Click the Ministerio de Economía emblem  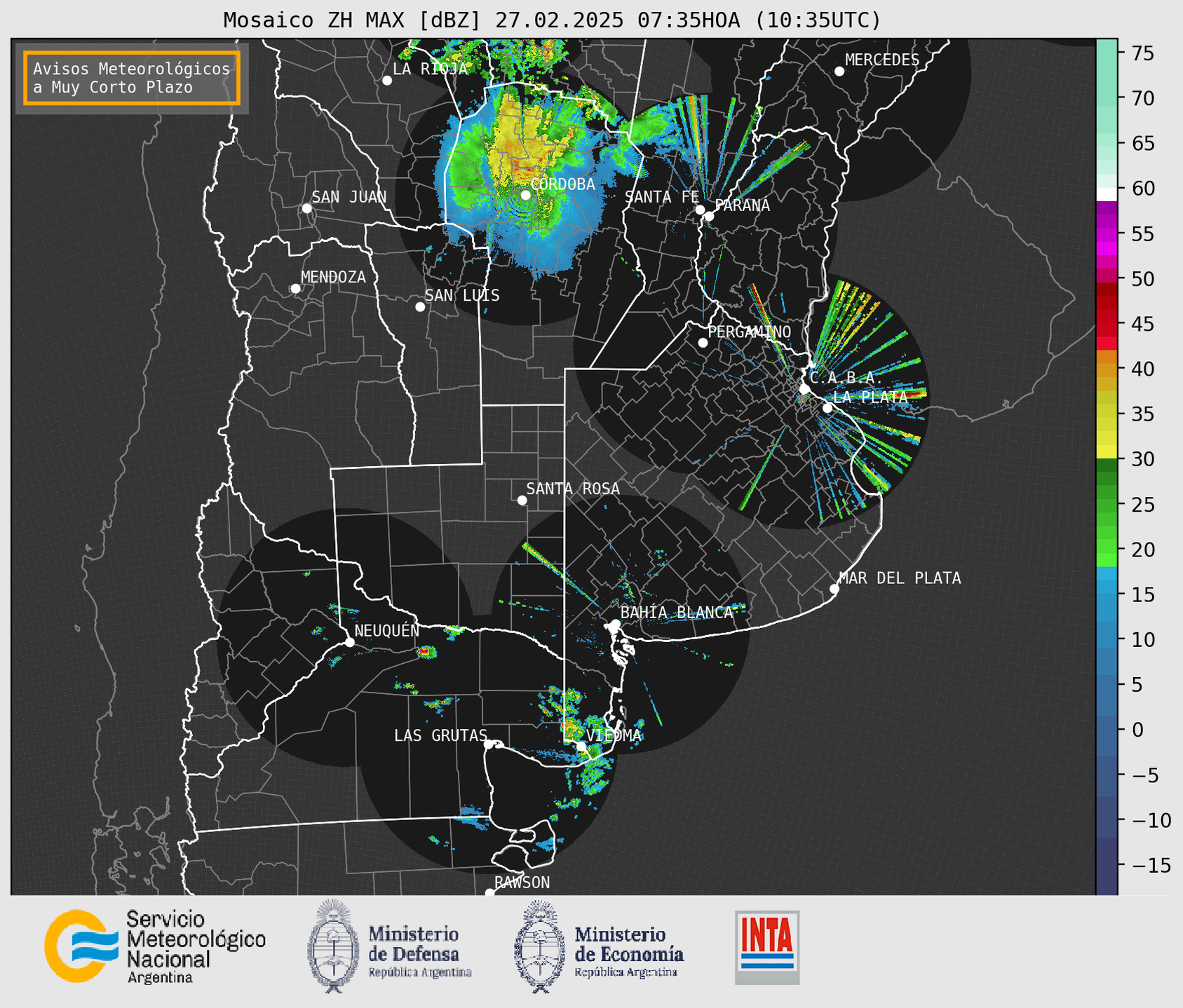tap(539, 947)
